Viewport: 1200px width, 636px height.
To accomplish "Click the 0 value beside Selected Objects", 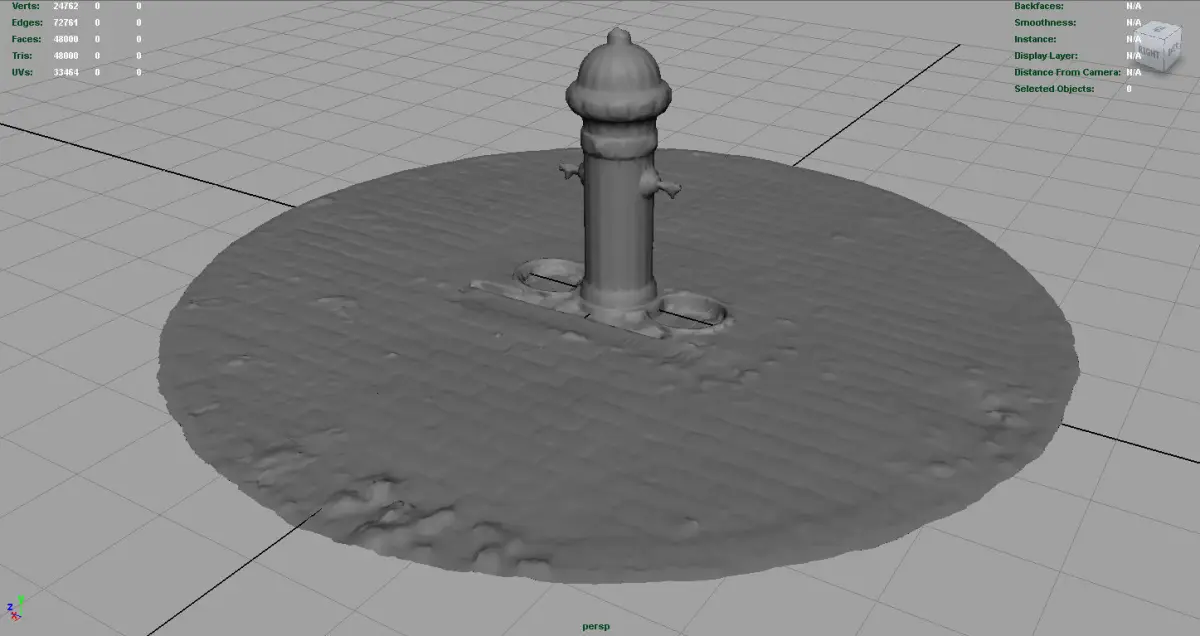I will 1129,88.
